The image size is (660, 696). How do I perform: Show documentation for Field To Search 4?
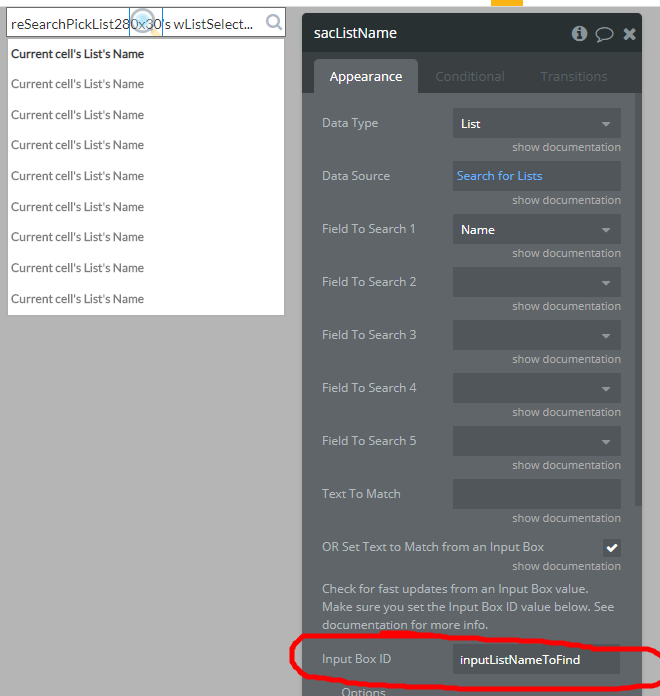(566, 412)
